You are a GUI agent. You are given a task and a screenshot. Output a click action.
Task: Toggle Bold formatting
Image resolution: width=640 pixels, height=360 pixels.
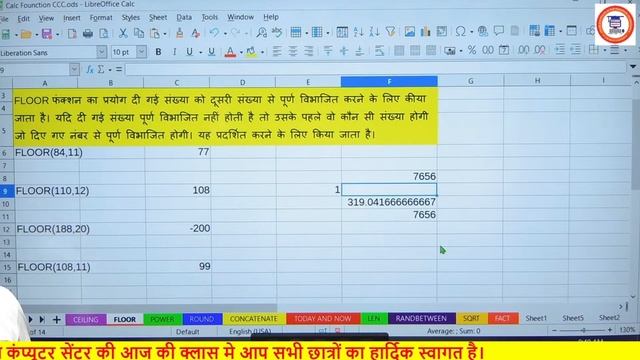pyautogui.click(x=158, y=52)
